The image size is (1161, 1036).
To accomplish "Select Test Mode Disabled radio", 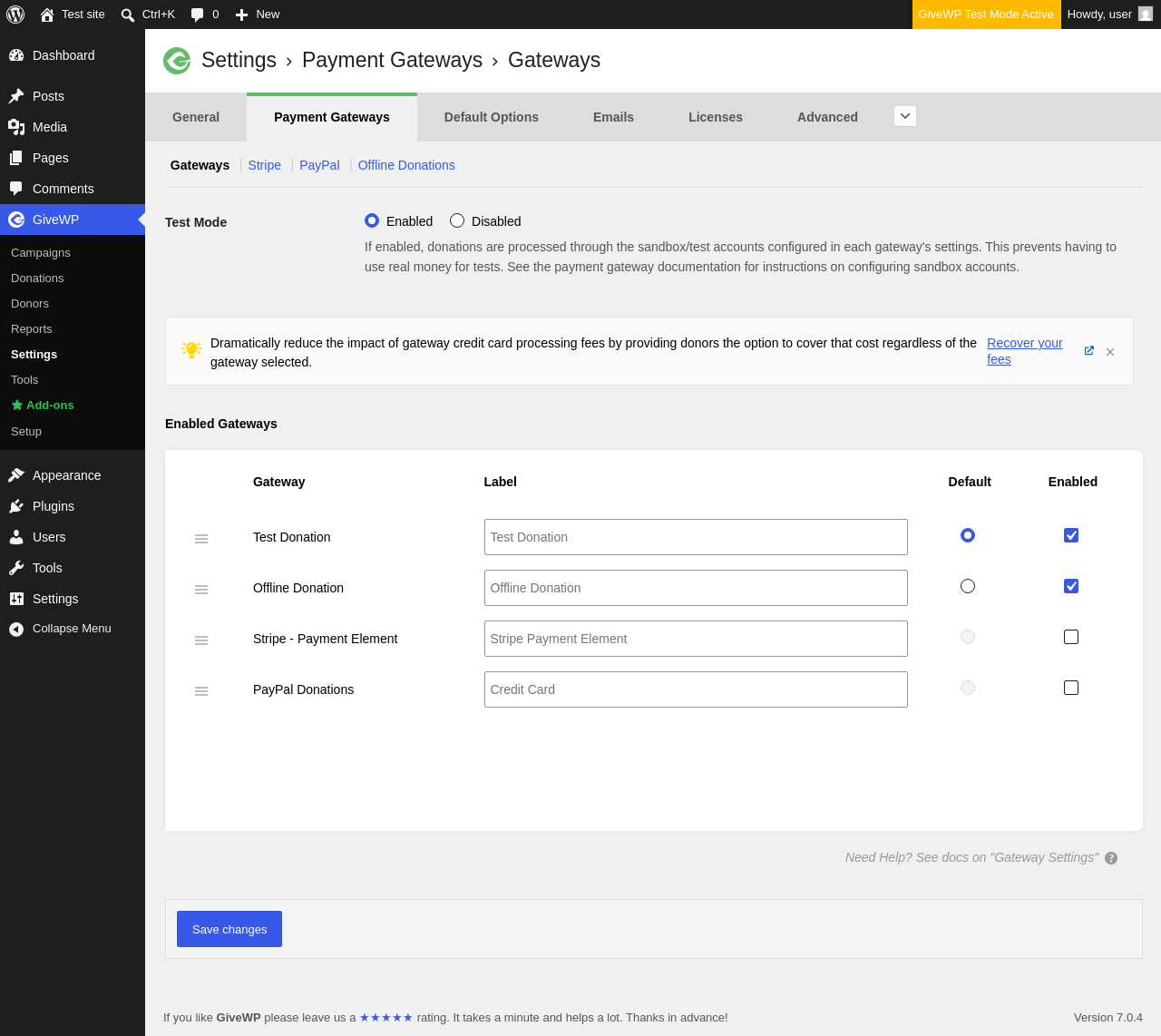I will tap(457, 220).
